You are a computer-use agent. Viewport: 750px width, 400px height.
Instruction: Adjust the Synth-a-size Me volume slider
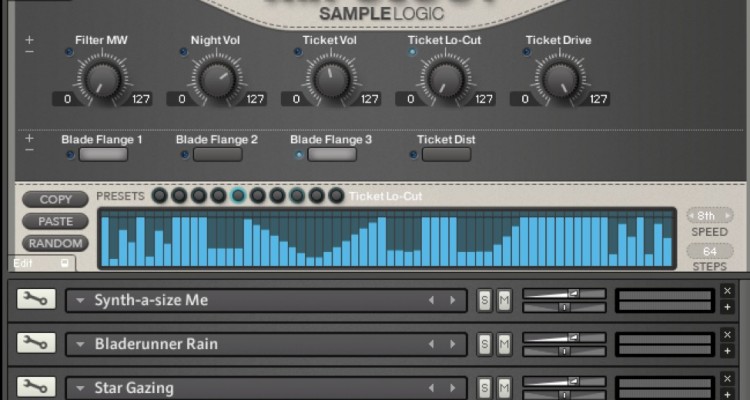click(573, 293)
